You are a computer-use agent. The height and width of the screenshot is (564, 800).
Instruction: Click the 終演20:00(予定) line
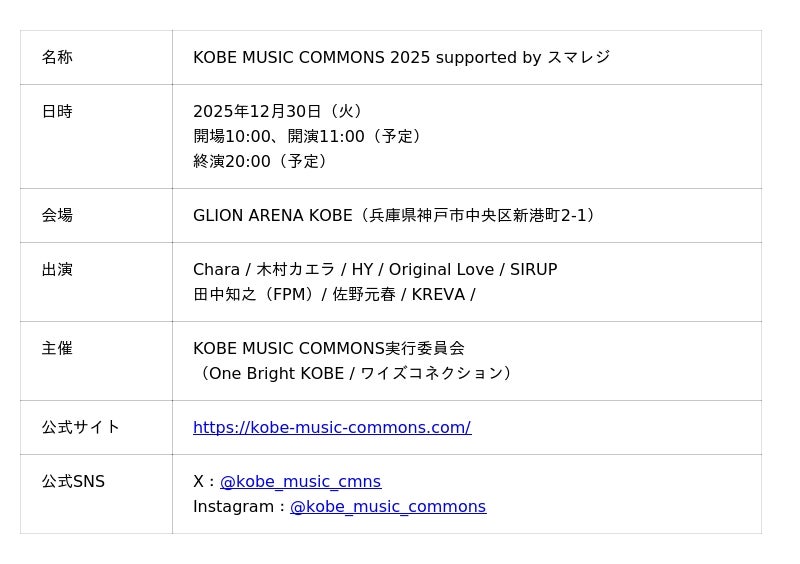261,162
